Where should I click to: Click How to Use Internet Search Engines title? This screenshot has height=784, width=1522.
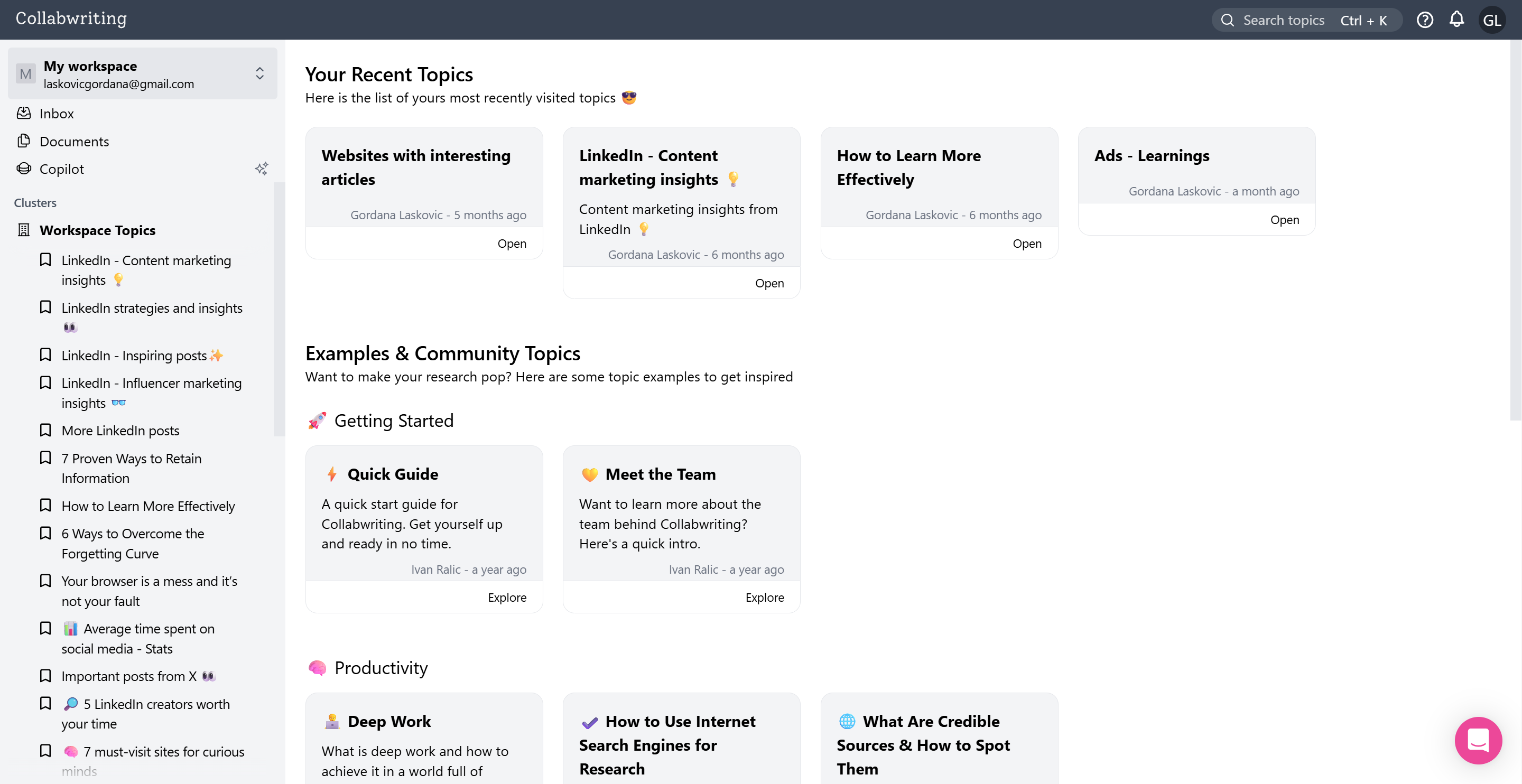click(667, 745)
